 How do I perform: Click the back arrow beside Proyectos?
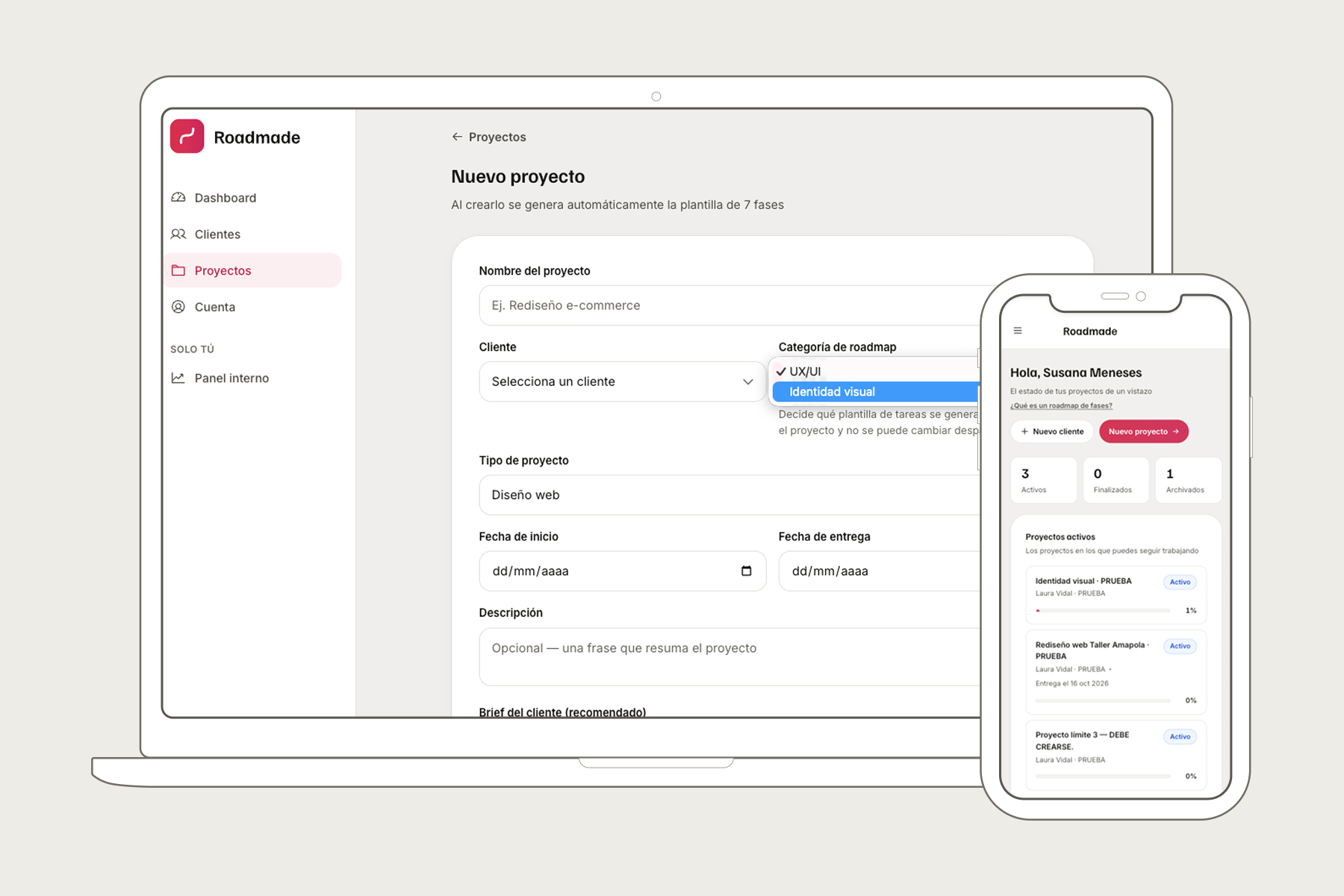pos(457,137)
